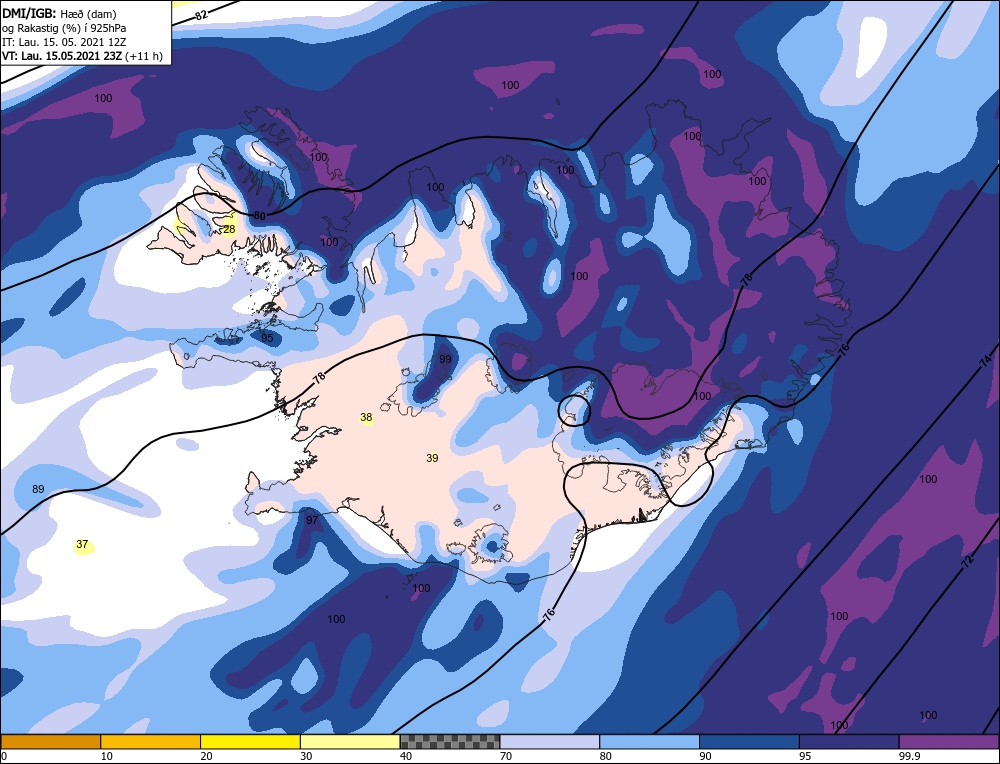Screen dimensions: 1000x764
Task: Click the humidity value 99 on dark blue patch
Action: (x=445, y=359)
